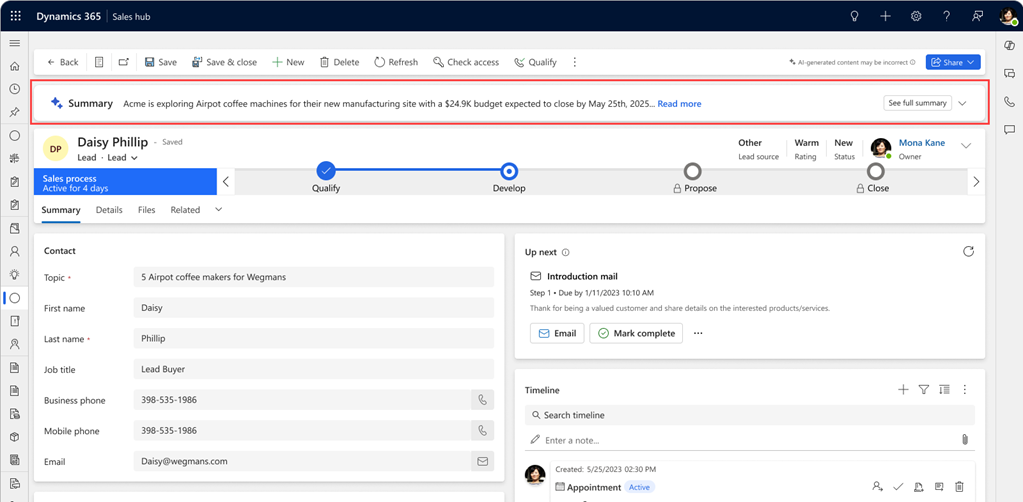Open the Share dropdown button

click(x=952, y=62)
